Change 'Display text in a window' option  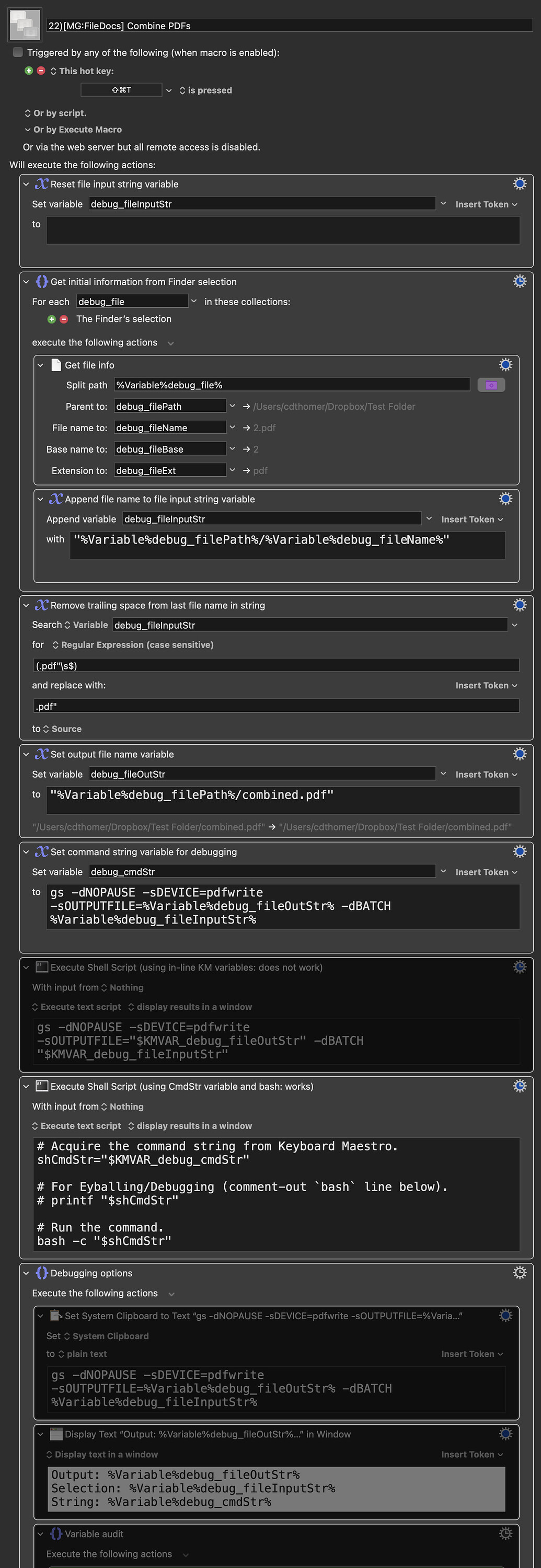click(102, 1454)
